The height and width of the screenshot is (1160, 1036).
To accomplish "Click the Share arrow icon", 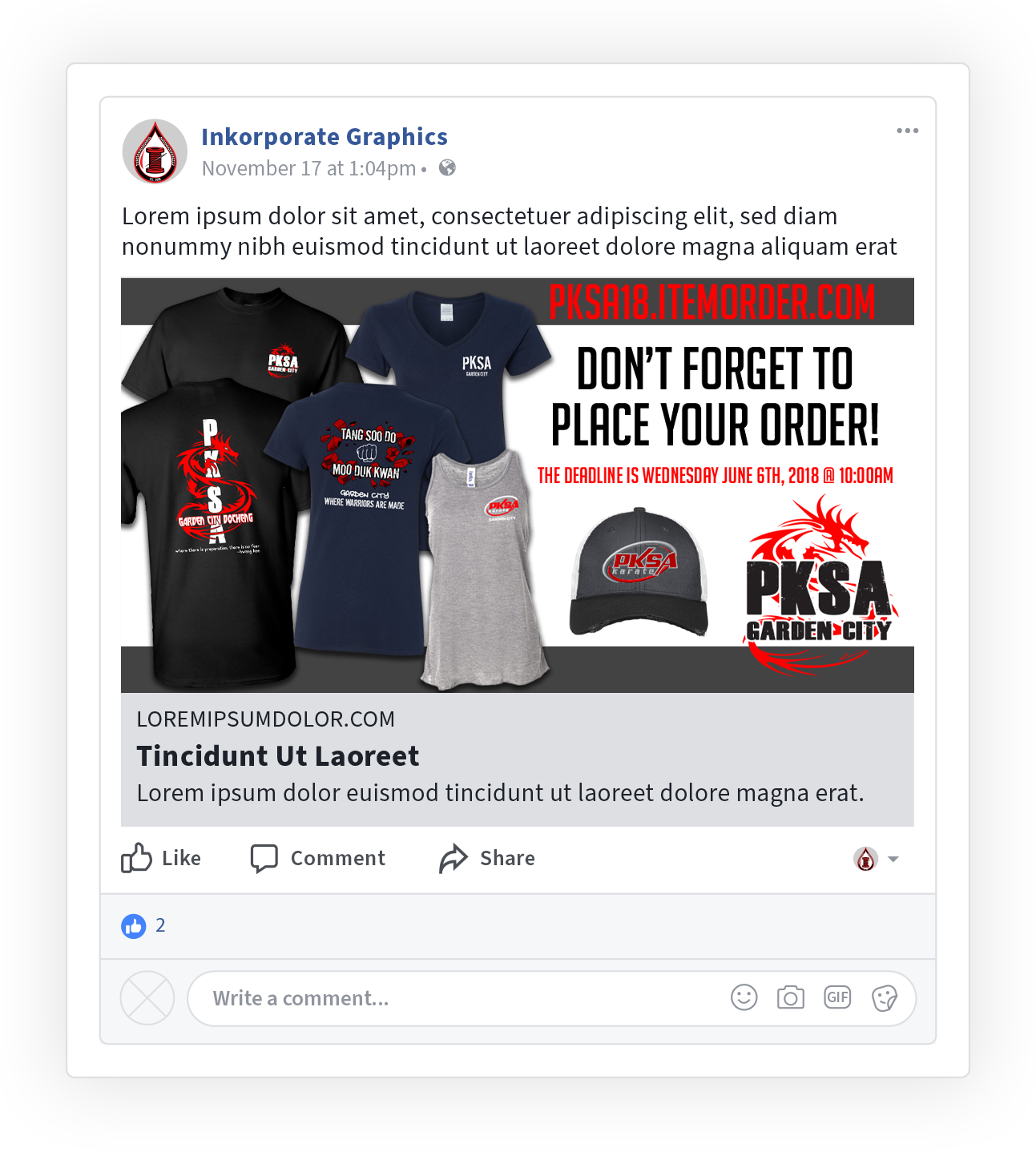I will coord(453,858).
